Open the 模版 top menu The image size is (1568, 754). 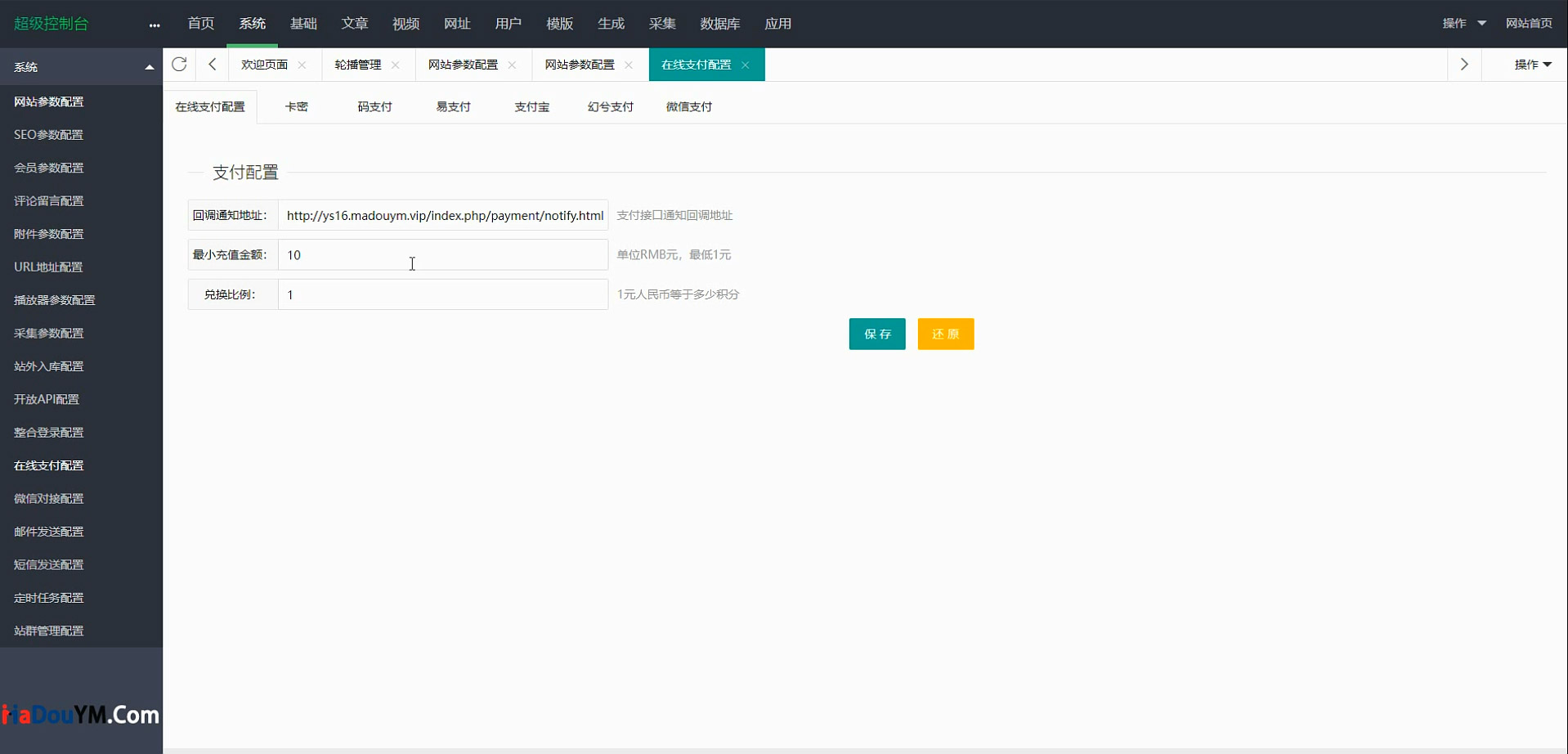point(560,24)
